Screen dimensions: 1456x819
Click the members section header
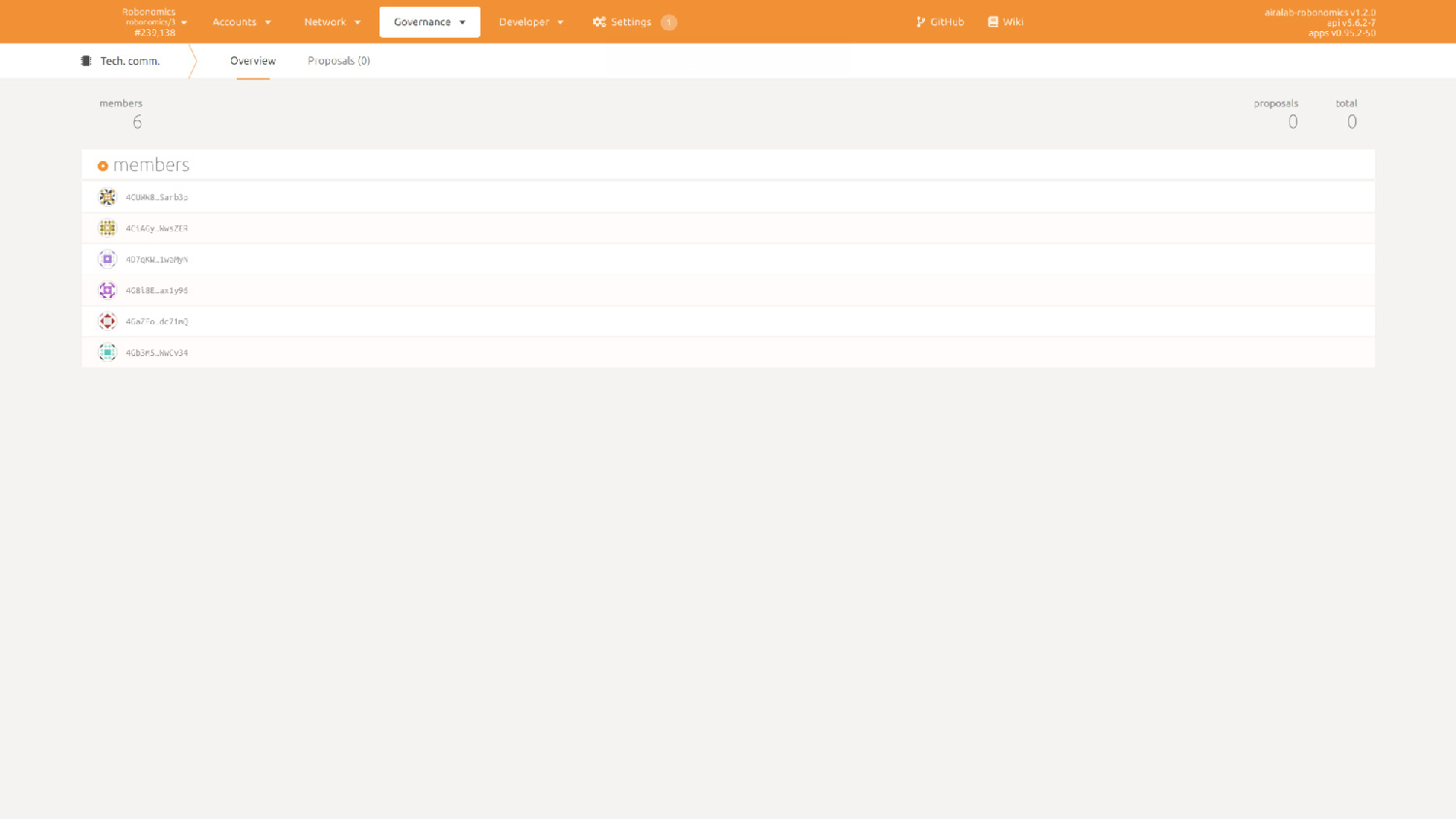point(151,165)
